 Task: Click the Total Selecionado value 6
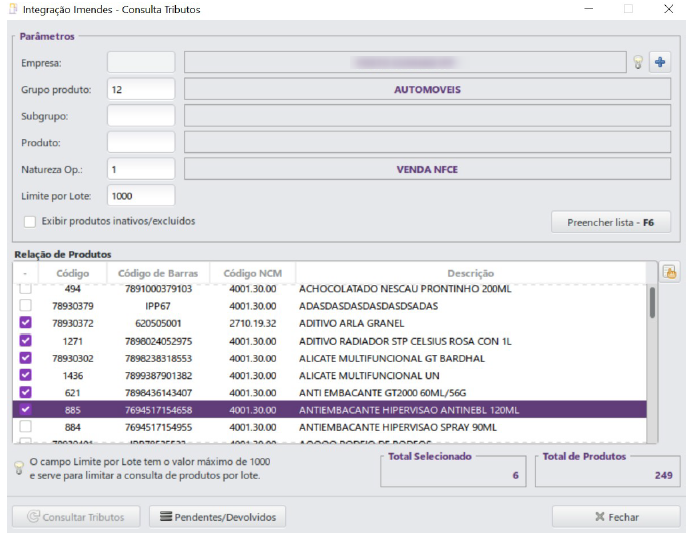pos(516,475)
